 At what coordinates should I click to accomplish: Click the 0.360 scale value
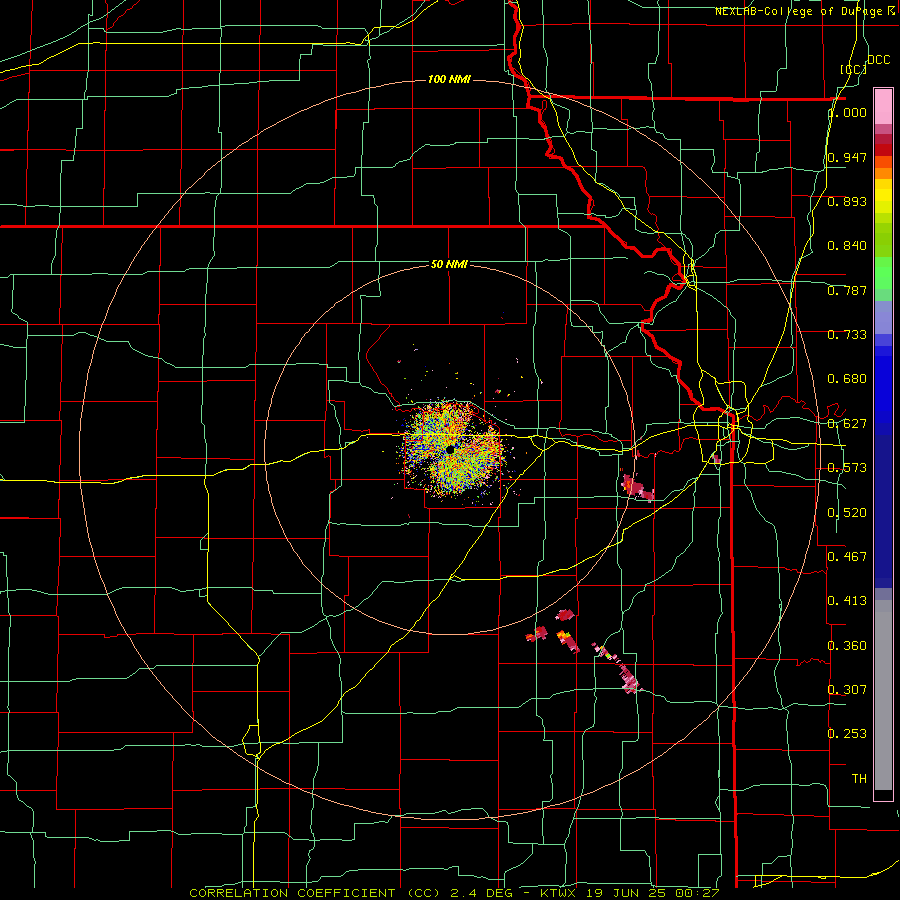point(847,646)
